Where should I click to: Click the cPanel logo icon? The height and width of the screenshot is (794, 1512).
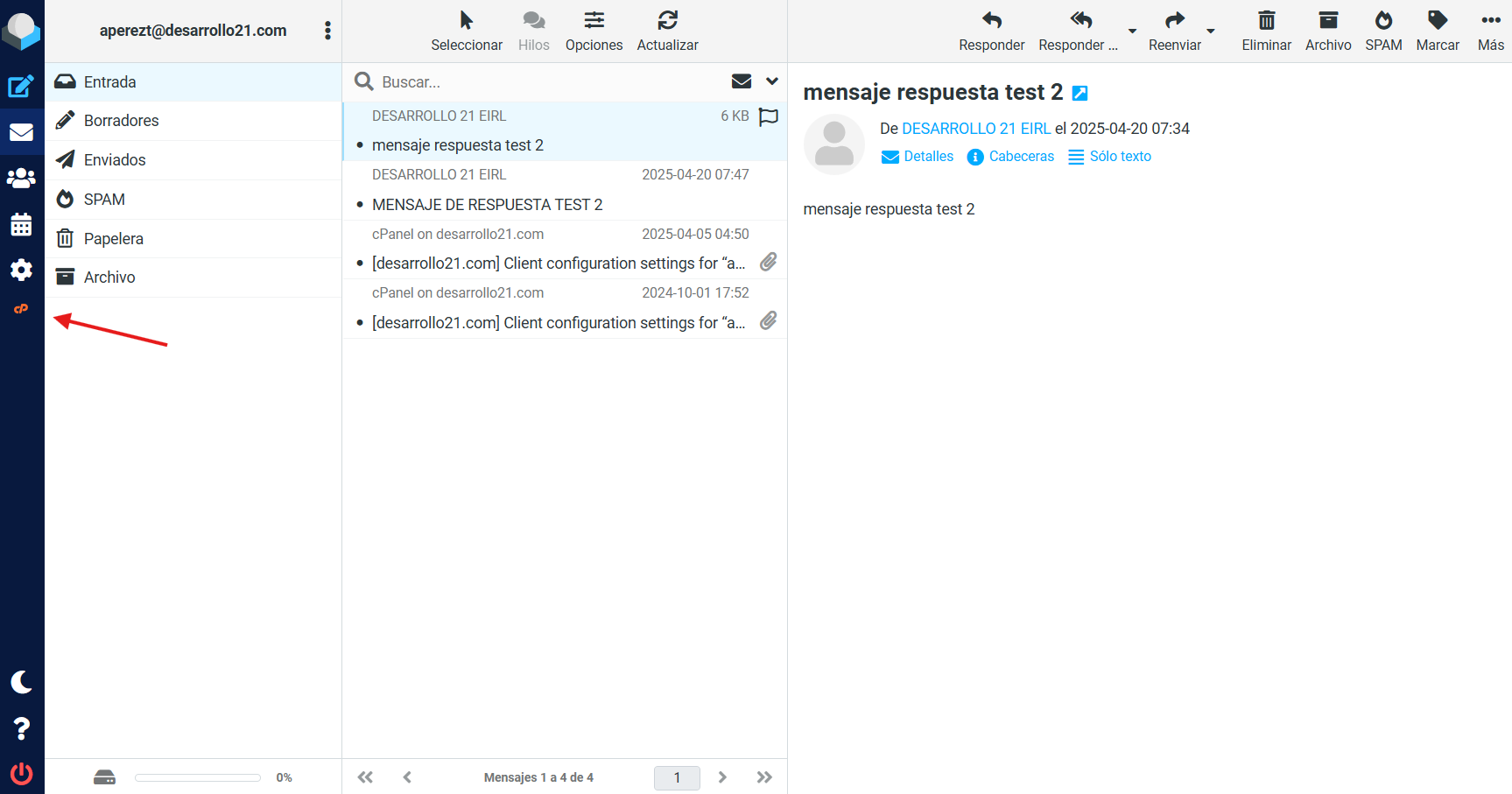(x=21, y=309)
